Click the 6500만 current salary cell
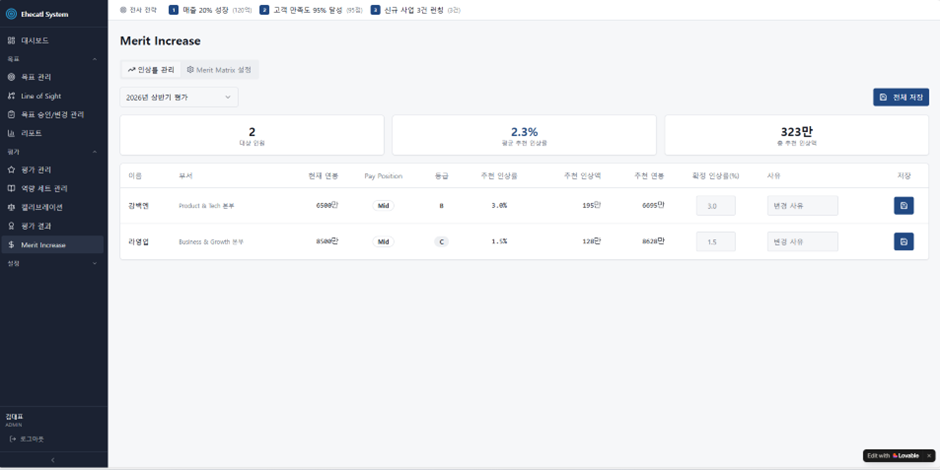The width and height of the screenshot is (940, 470). click(327, 206)
